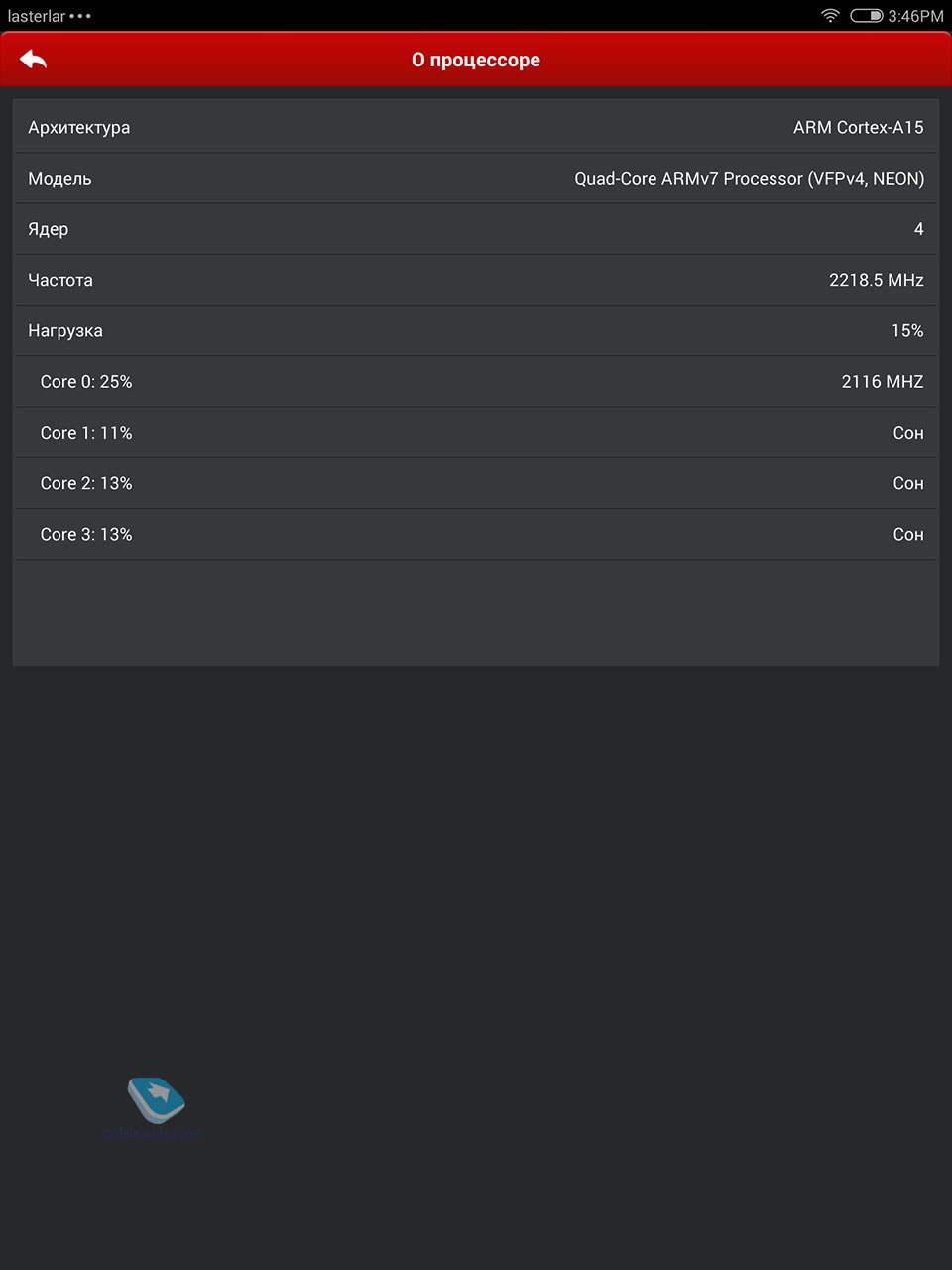Image resolution: width=952 pixels, height=1270 pixels.
Task: Tap the О процессоре title
Action: [x=476, y=60]
